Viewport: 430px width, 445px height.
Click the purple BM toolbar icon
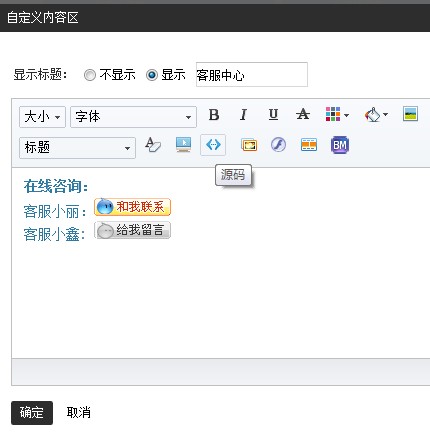pyautogui.click(x=340, y=145)
